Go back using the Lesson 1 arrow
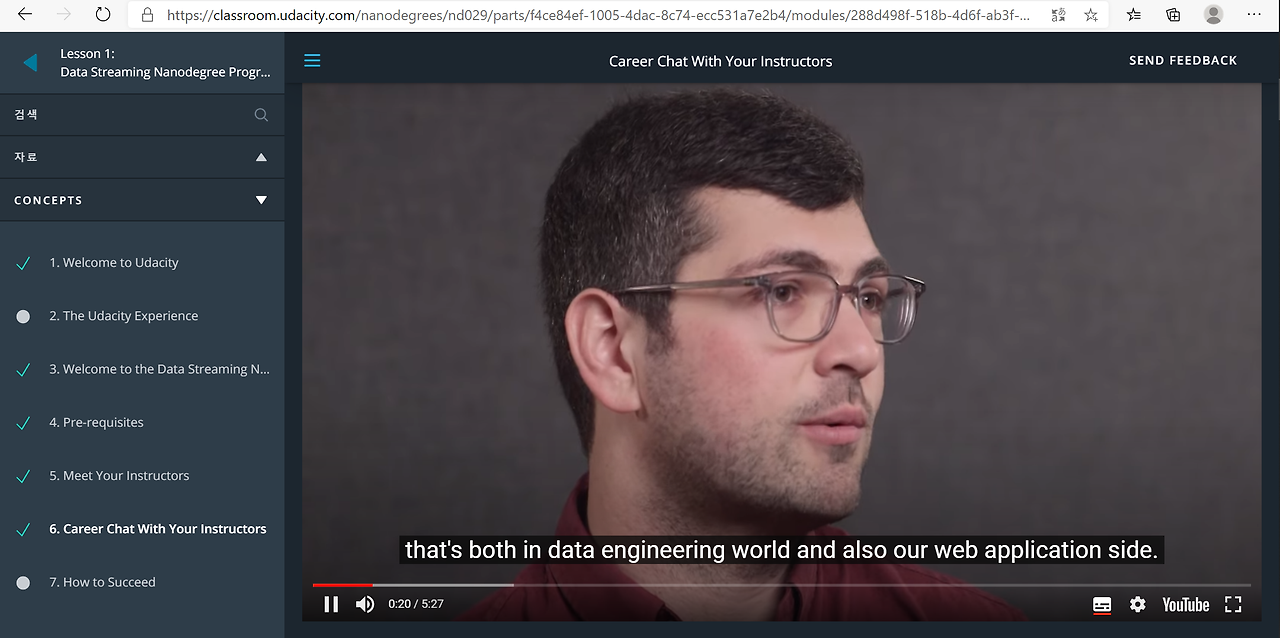This screenshot has height=638, width=1280. coord(30,62)
